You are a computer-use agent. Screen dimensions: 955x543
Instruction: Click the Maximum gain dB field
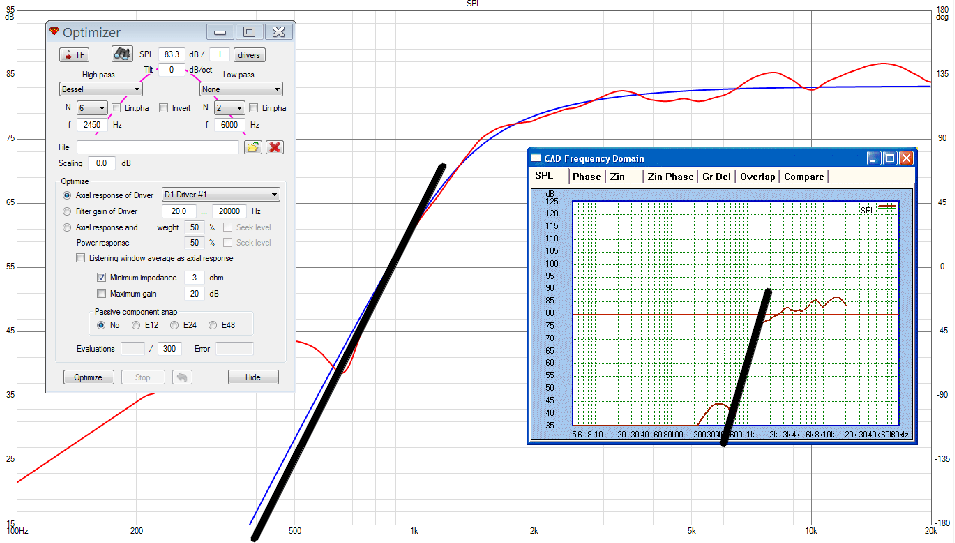pyautogui.click(x=194, y=294)
